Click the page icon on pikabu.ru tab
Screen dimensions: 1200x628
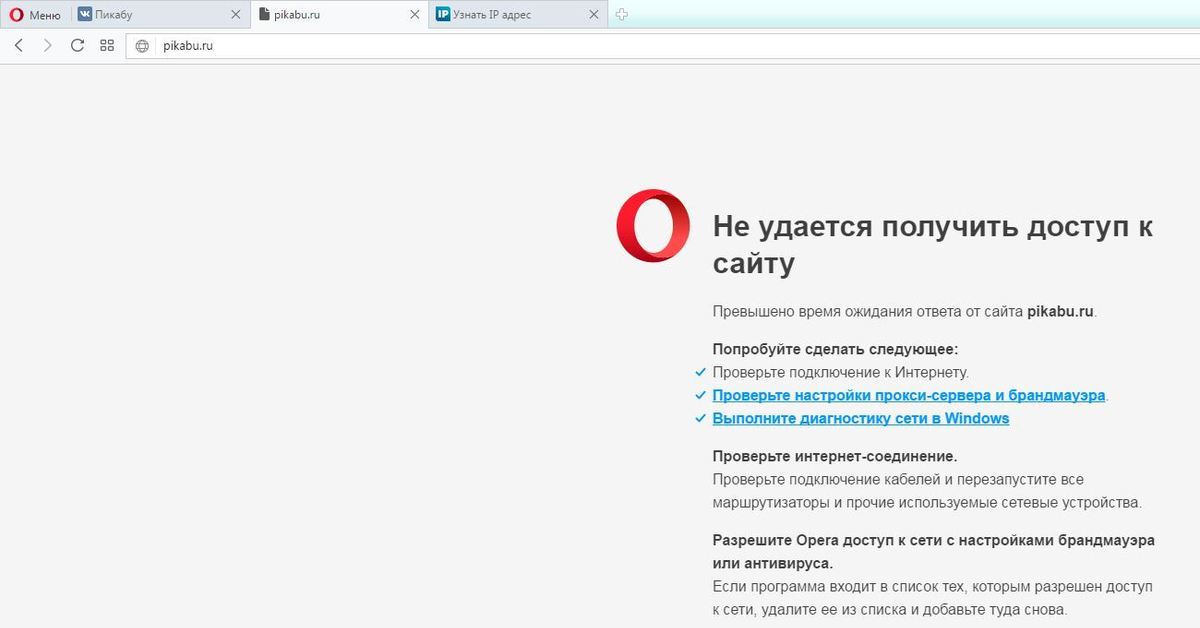(264, 15)
